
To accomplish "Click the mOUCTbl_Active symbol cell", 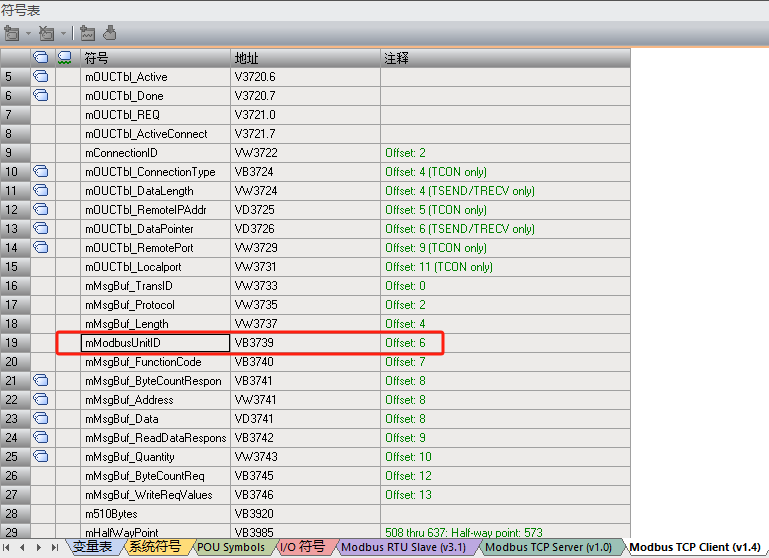I will [155, 76].
